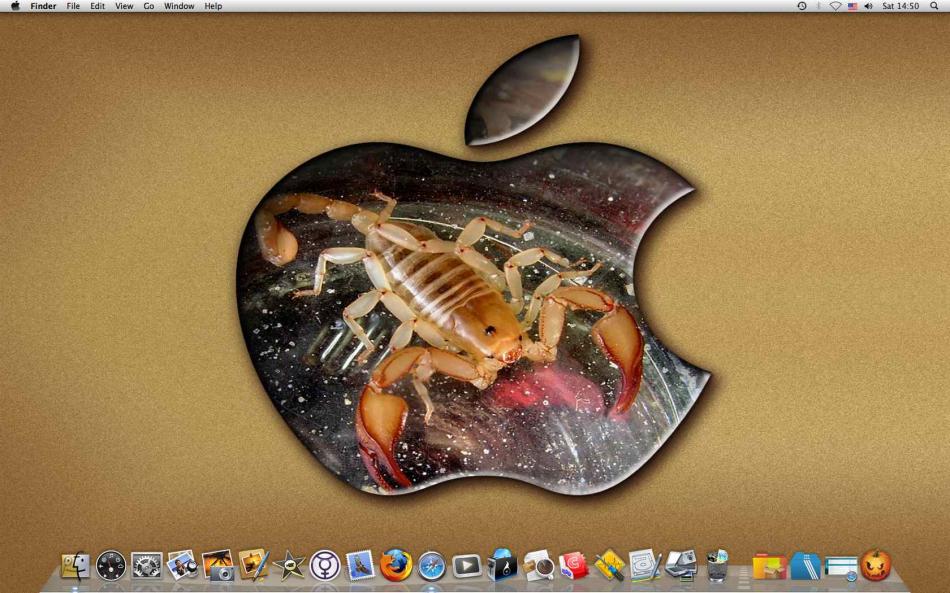
Task: Open the orange-red folder stack in dock
Action: (x=769, y=567)
